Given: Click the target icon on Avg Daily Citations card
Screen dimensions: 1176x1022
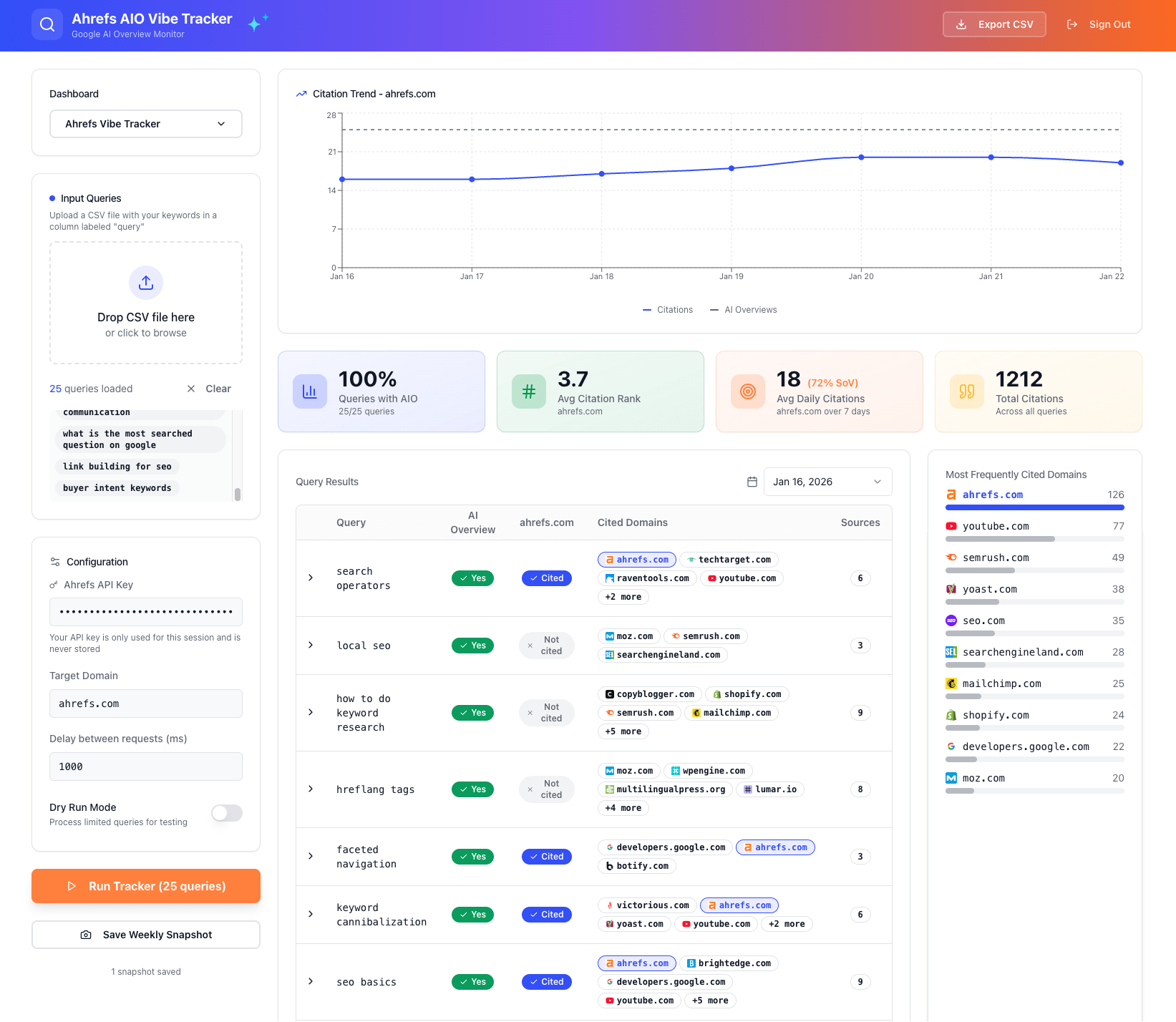Looking at the screenshot, I should coord(748,391).
